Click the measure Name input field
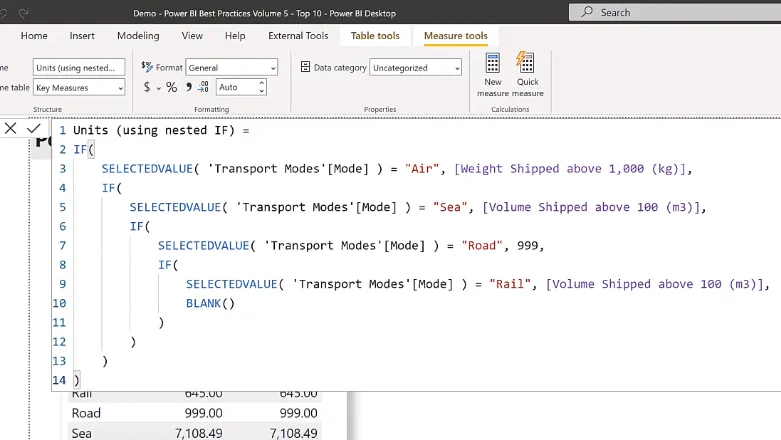781x440 pixels. (x=79, y=67)
